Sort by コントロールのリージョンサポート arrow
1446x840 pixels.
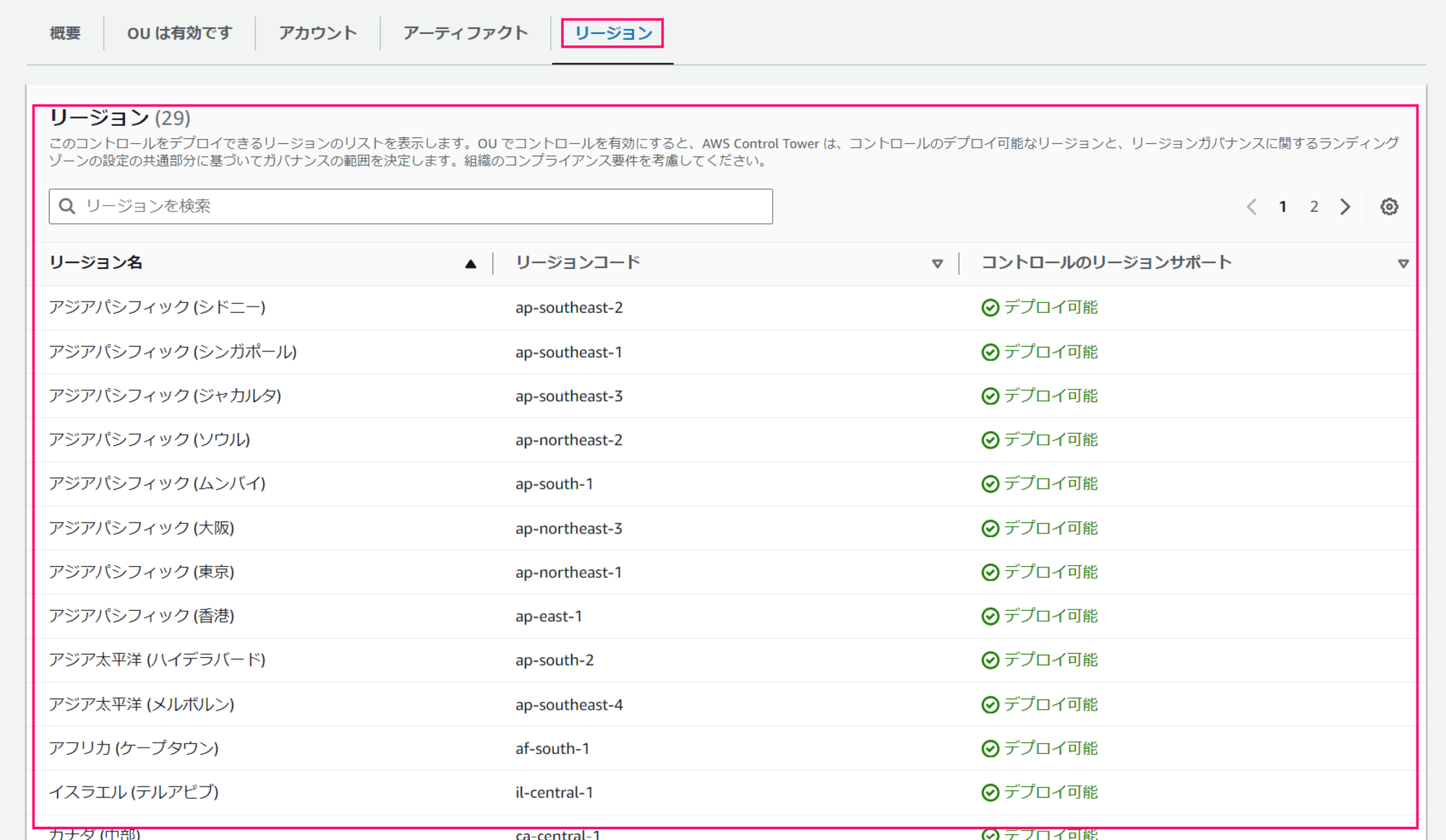click(1403, 264)
